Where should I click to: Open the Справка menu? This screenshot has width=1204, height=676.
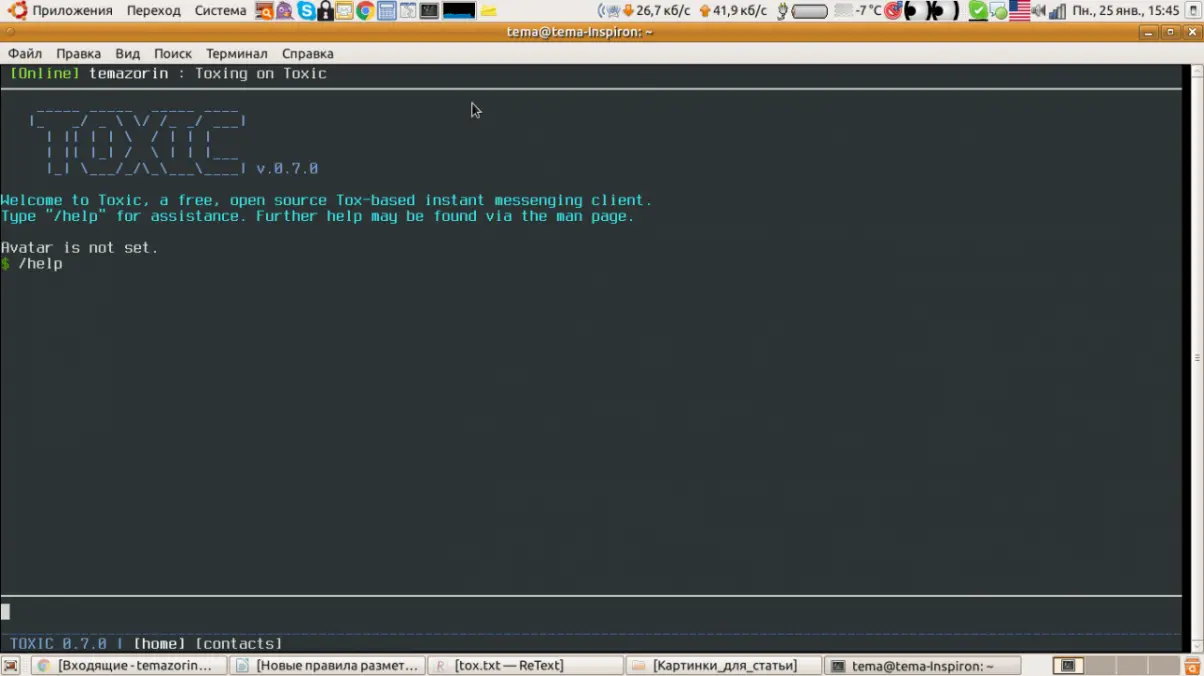308,53
